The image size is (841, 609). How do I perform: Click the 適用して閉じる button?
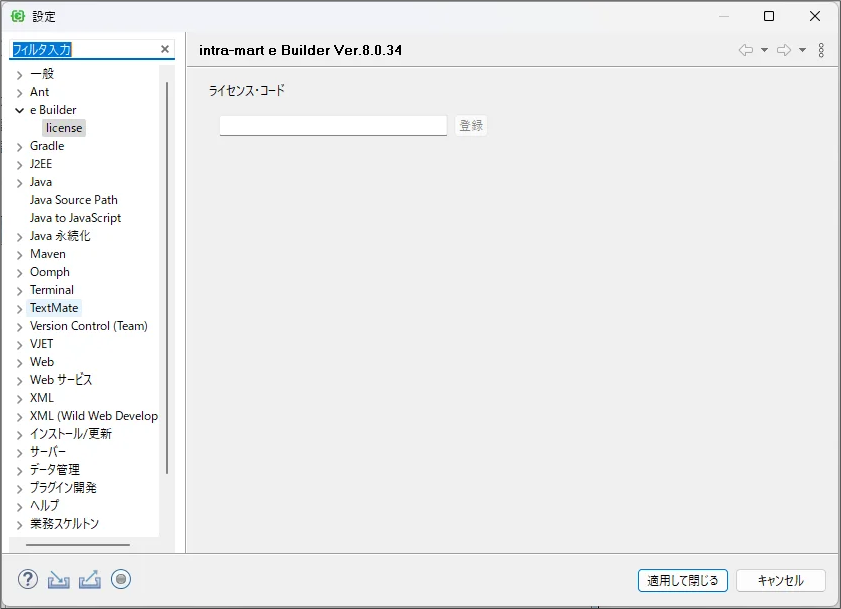pos(682,581)
